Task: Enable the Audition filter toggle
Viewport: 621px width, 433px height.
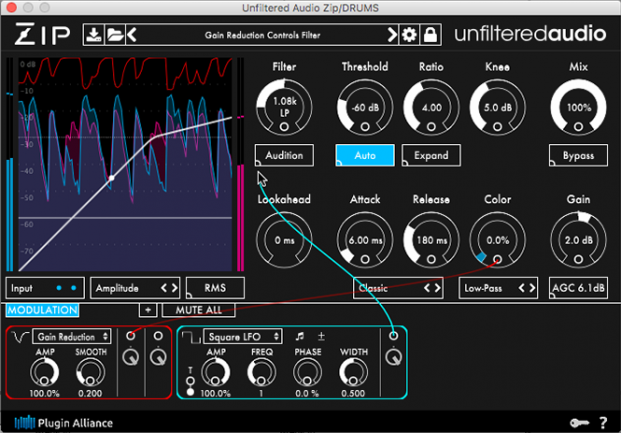Action: [x=284, y=156]
